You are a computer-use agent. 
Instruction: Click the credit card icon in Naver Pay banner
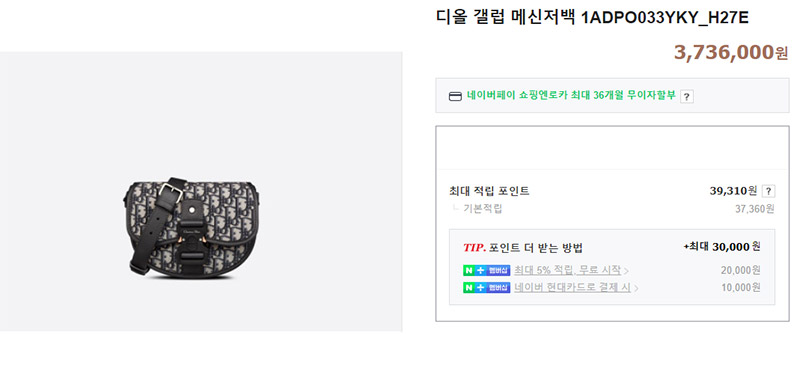455,96
